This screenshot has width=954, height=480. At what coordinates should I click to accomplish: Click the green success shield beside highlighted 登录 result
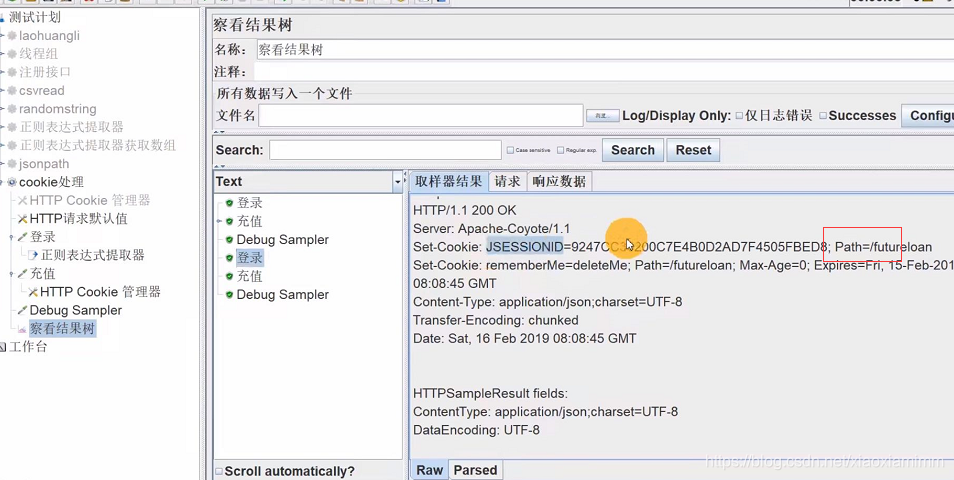pos(229,258)
